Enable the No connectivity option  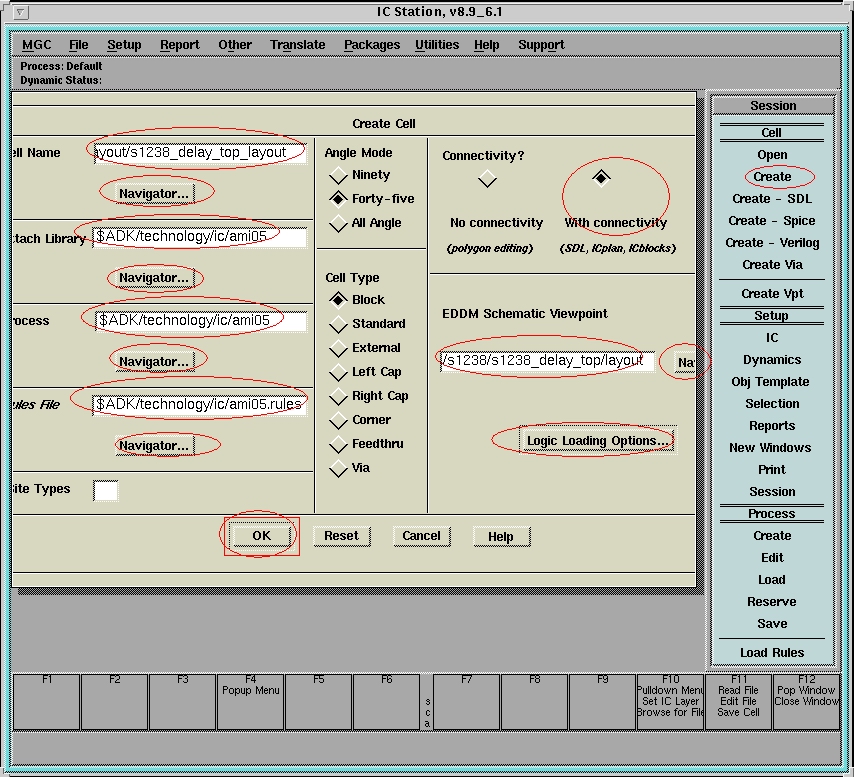coord(487,179)
